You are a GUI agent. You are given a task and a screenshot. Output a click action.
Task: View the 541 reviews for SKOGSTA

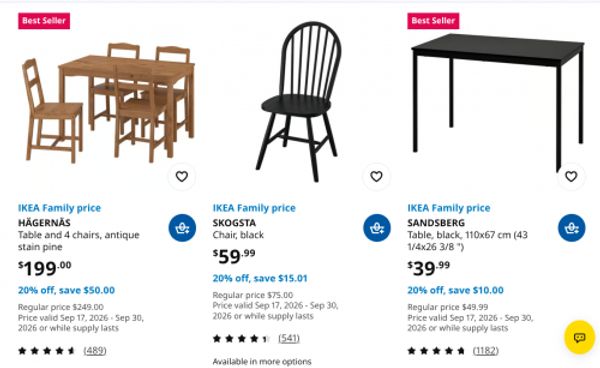(x=289, y=338)
